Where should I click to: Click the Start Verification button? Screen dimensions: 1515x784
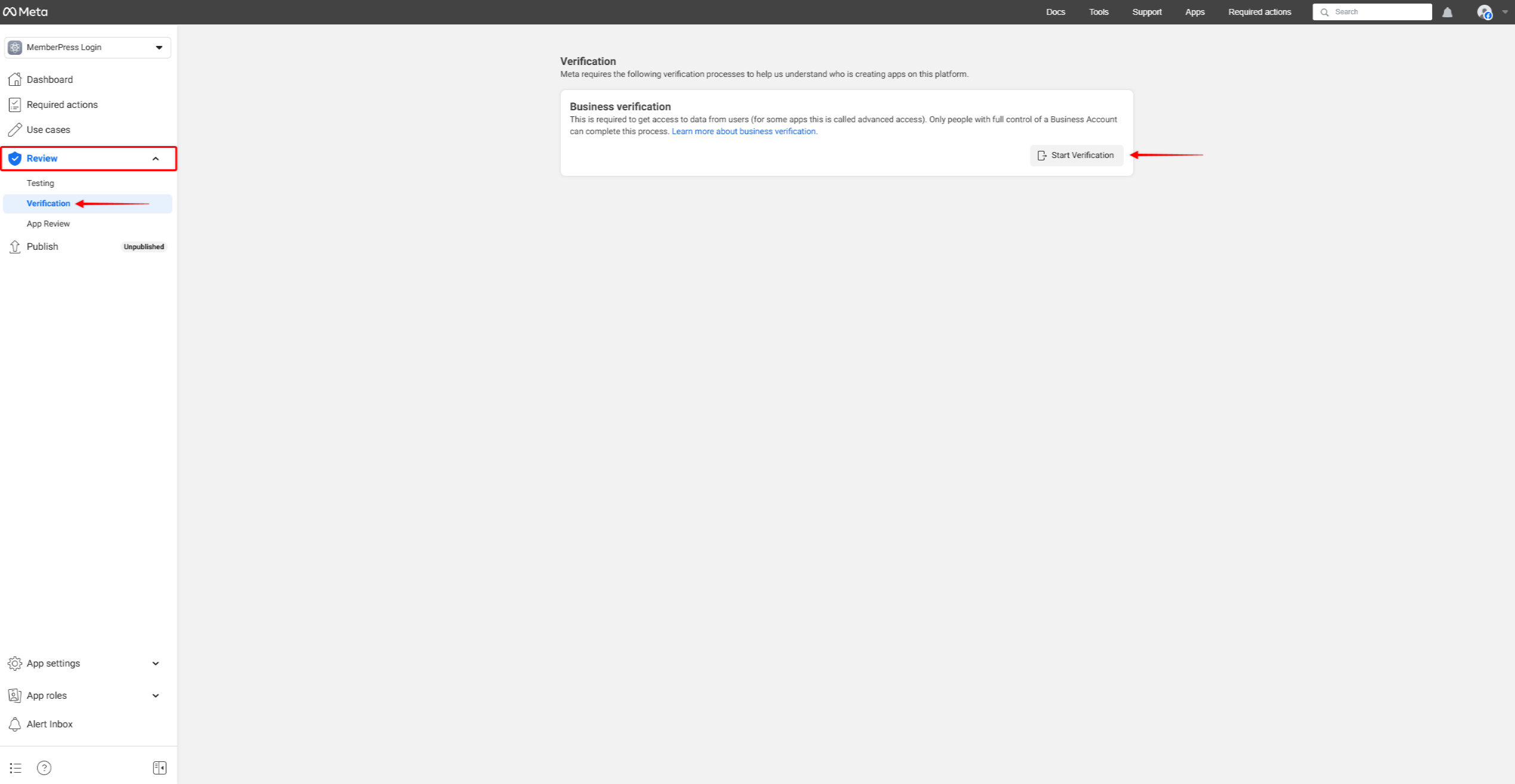coord(1076,155)
